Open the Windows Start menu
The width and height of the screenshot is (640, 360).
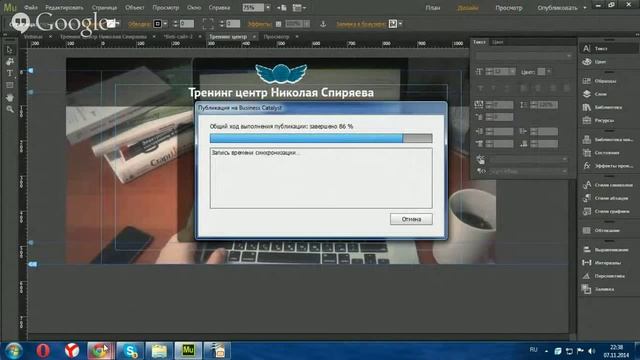[13, 351]
